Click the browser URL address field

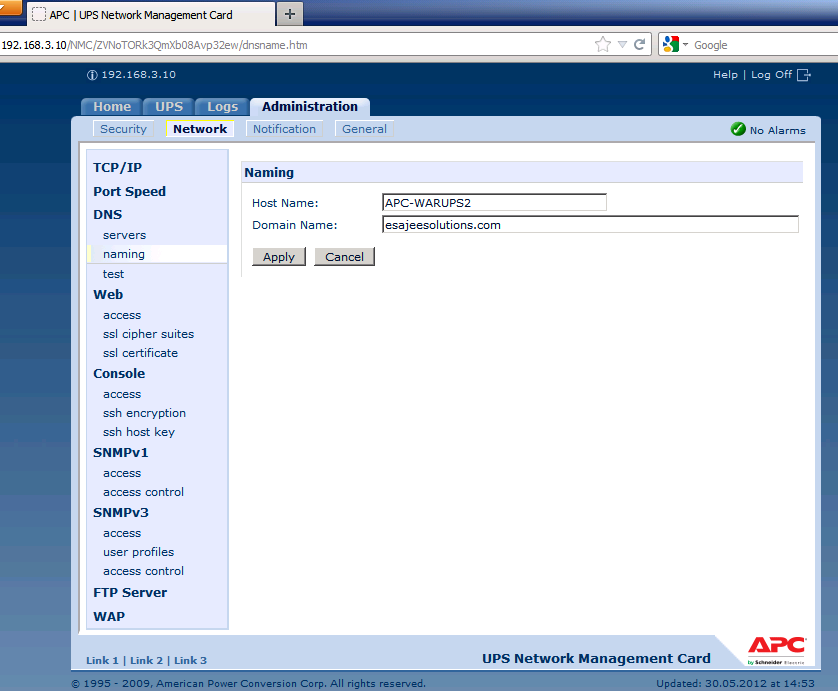(x=297, y=45)
